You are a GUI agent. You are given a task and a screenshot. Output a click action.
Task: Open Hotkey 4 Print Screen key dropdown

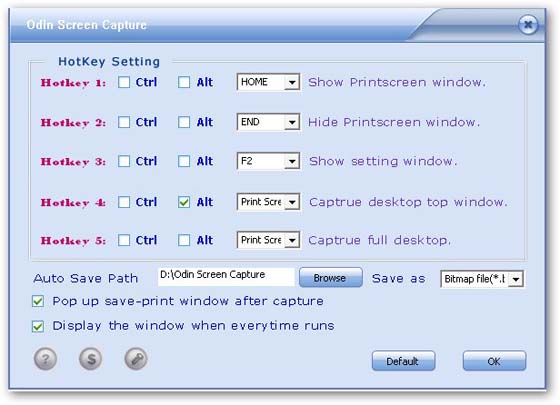tap(292, 202)
